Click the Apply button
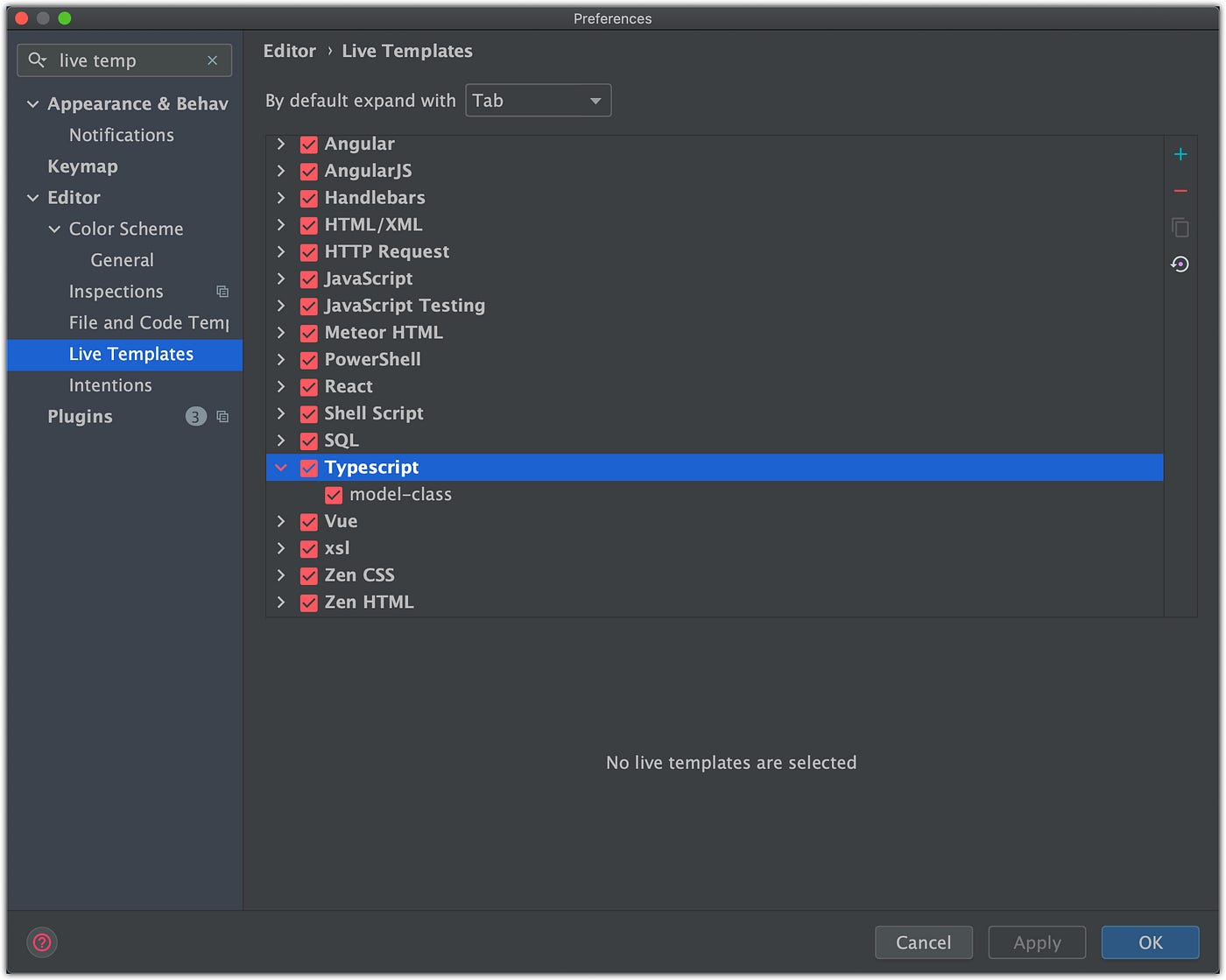Screen dimensions: 1226x980 pos(1037,942)
